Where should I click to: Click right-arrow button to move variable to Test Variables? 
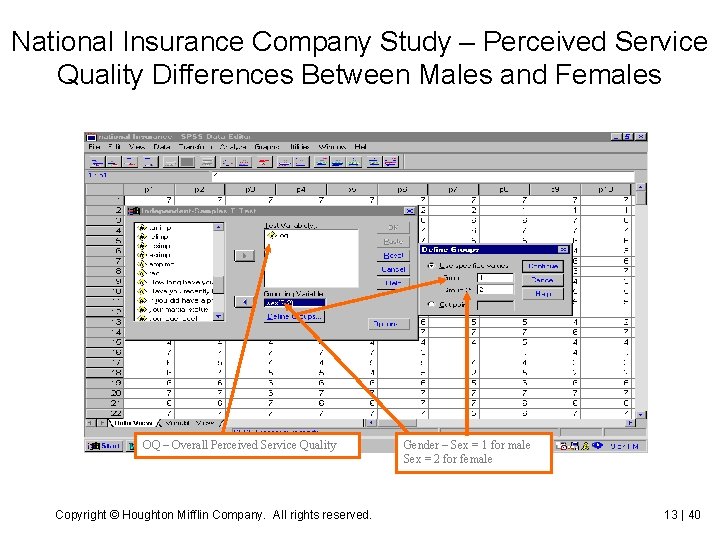pyautogui.click(x=244, y=255)
